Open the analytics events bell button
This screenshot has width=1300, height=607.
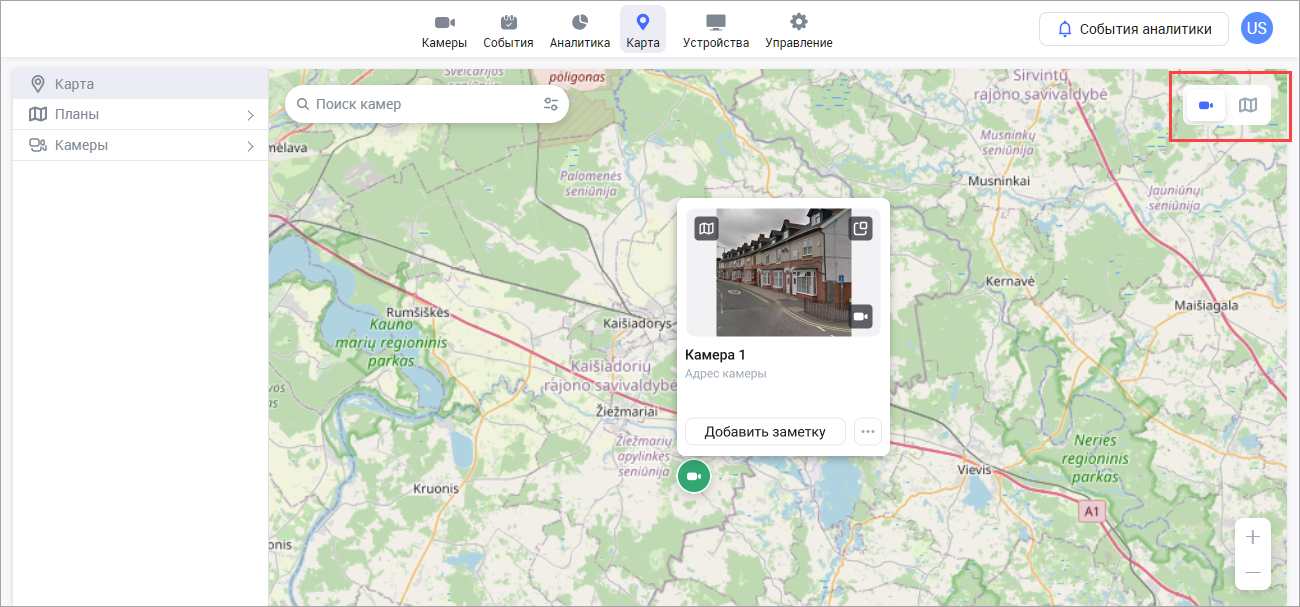click(x=1133, y=29)
